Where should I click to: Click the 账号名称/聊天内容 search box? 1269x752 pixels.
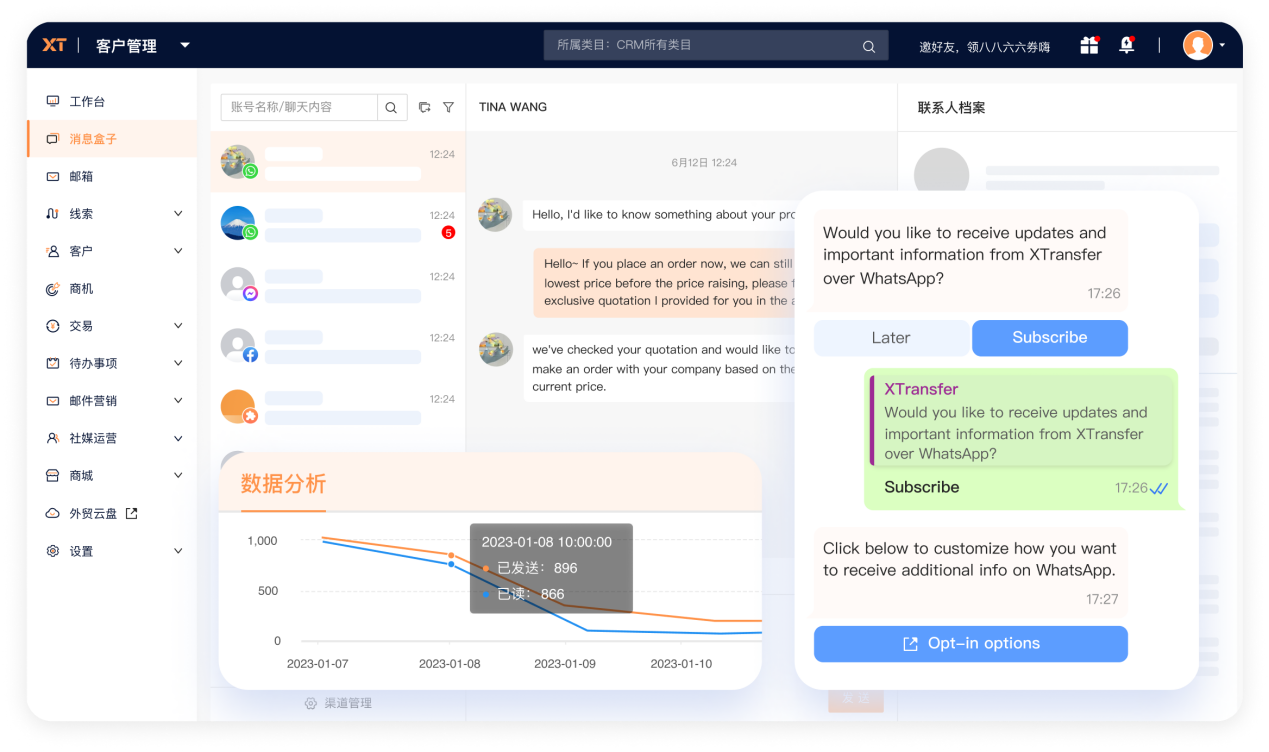coord(299,107)
